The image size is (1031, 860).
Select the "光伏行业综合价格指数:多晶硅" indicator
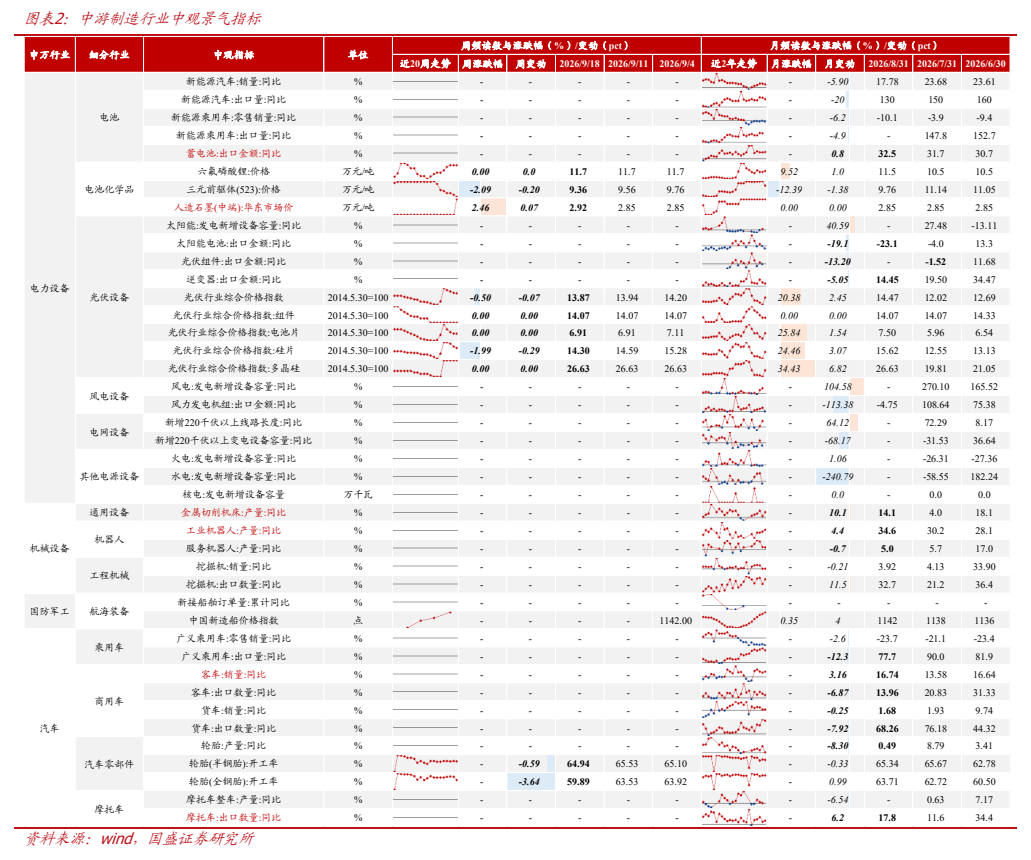click(x=233, y=369)
